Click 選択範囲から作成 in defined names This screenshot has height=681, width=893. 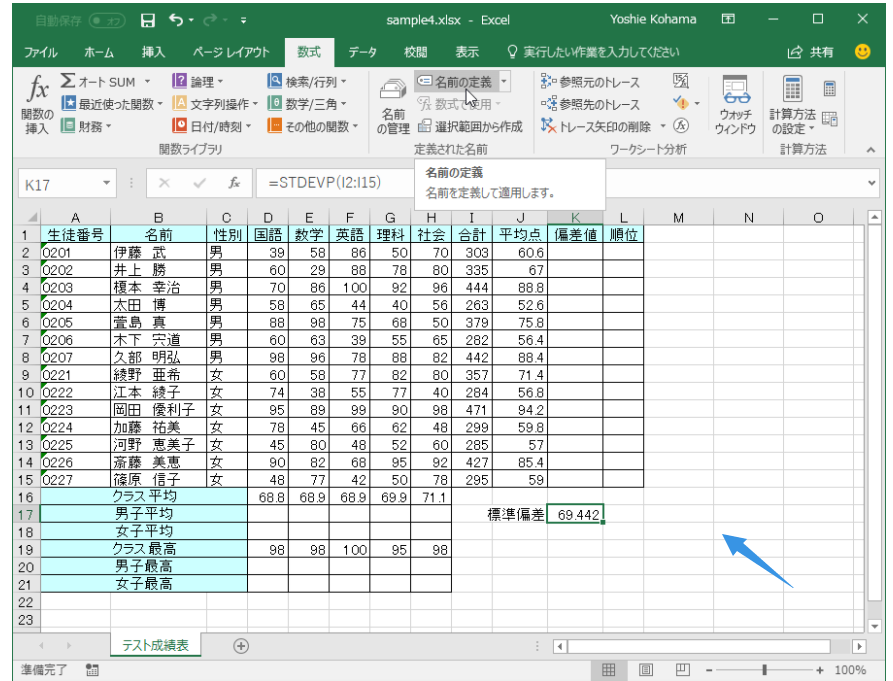coord(470,126)
